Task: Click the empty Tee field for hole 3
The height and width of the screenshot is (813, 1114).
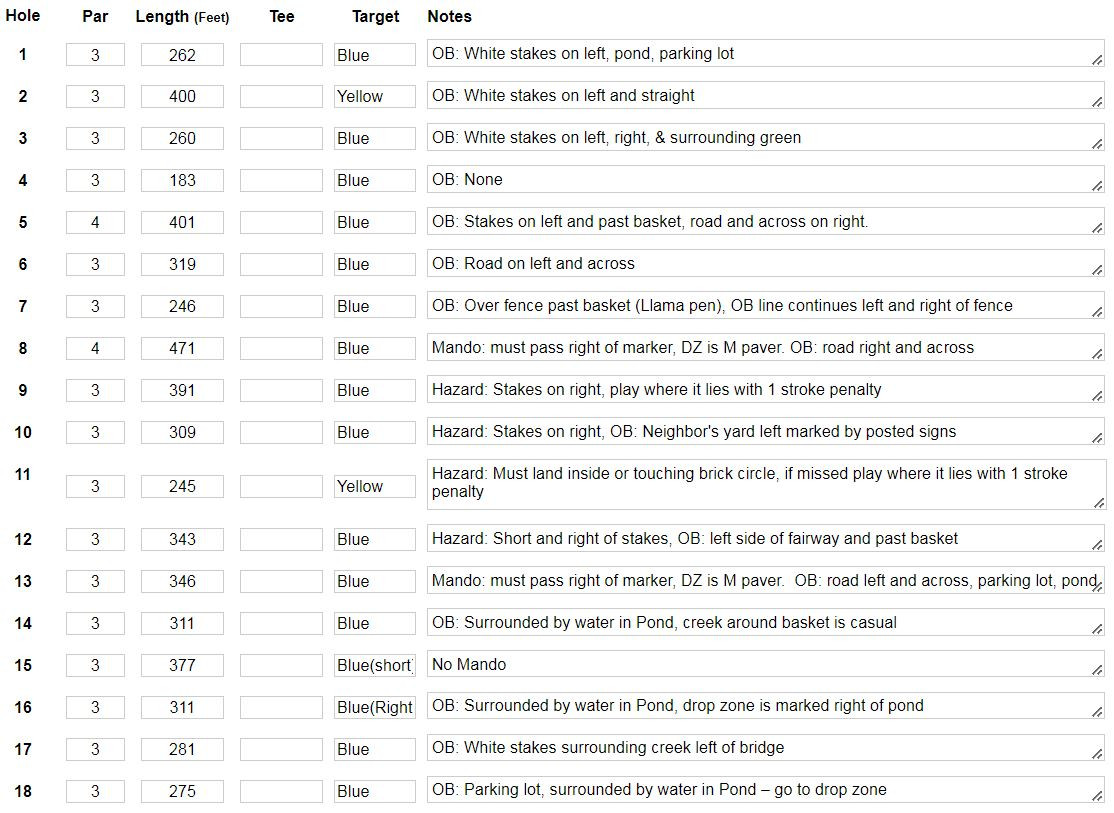Action: click(281, 139)
